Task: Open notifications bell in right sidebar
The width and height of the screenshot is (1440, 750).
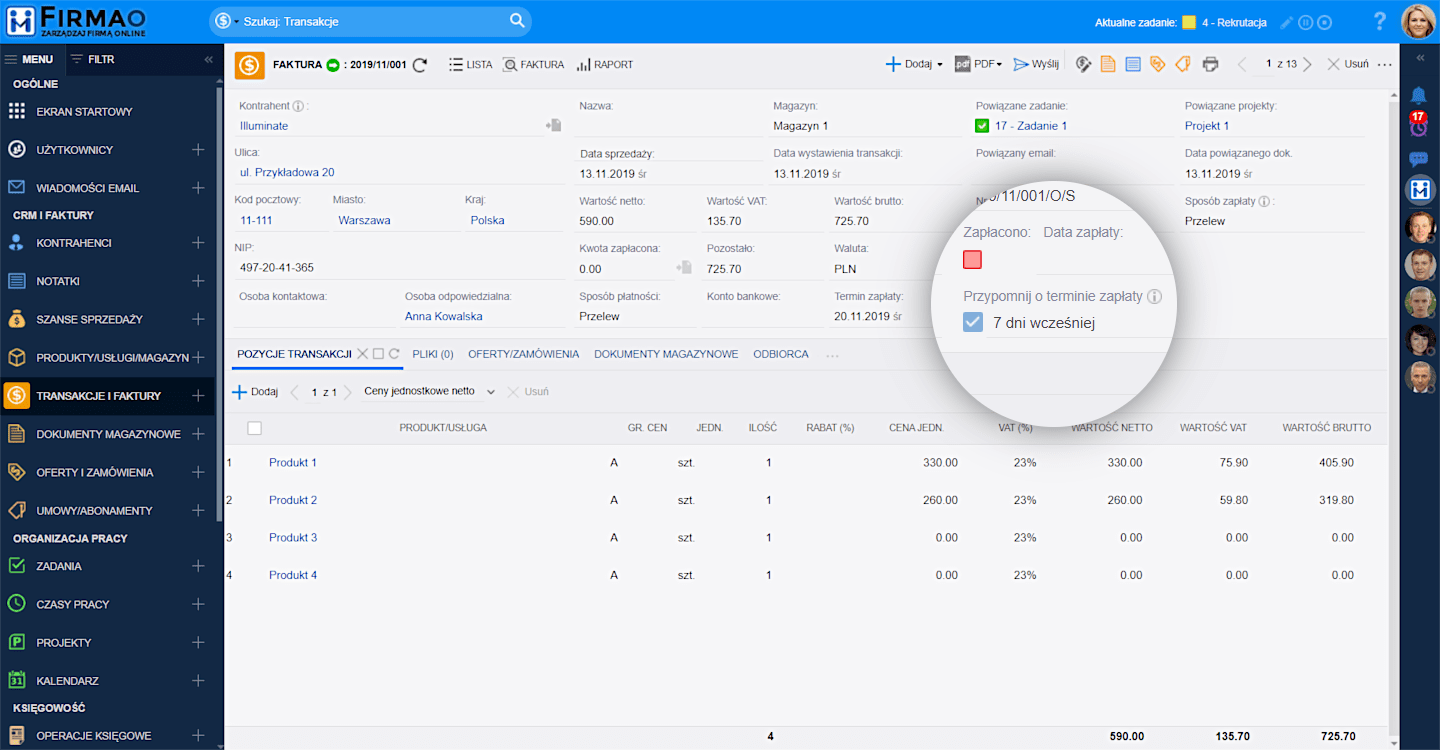Action: click(1418, 95)
